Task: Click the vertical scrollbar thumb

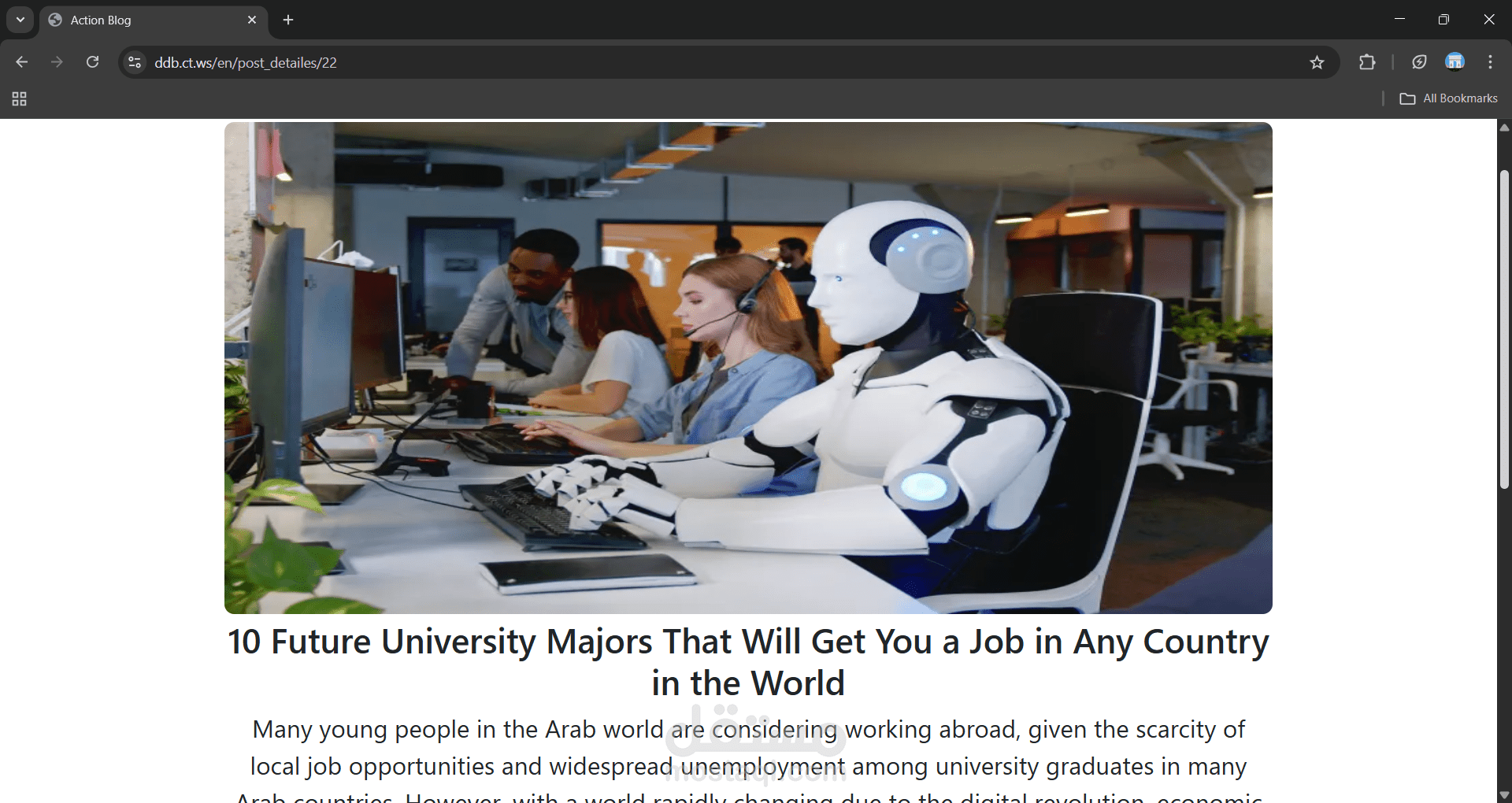Action: 1504,329
